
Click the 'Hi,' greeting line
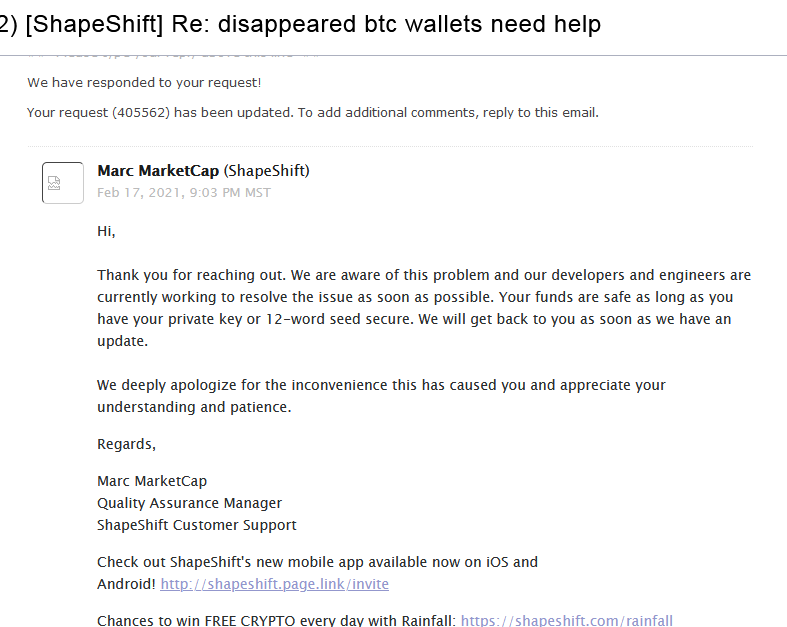pyautogui.click(x=106, y=231)
